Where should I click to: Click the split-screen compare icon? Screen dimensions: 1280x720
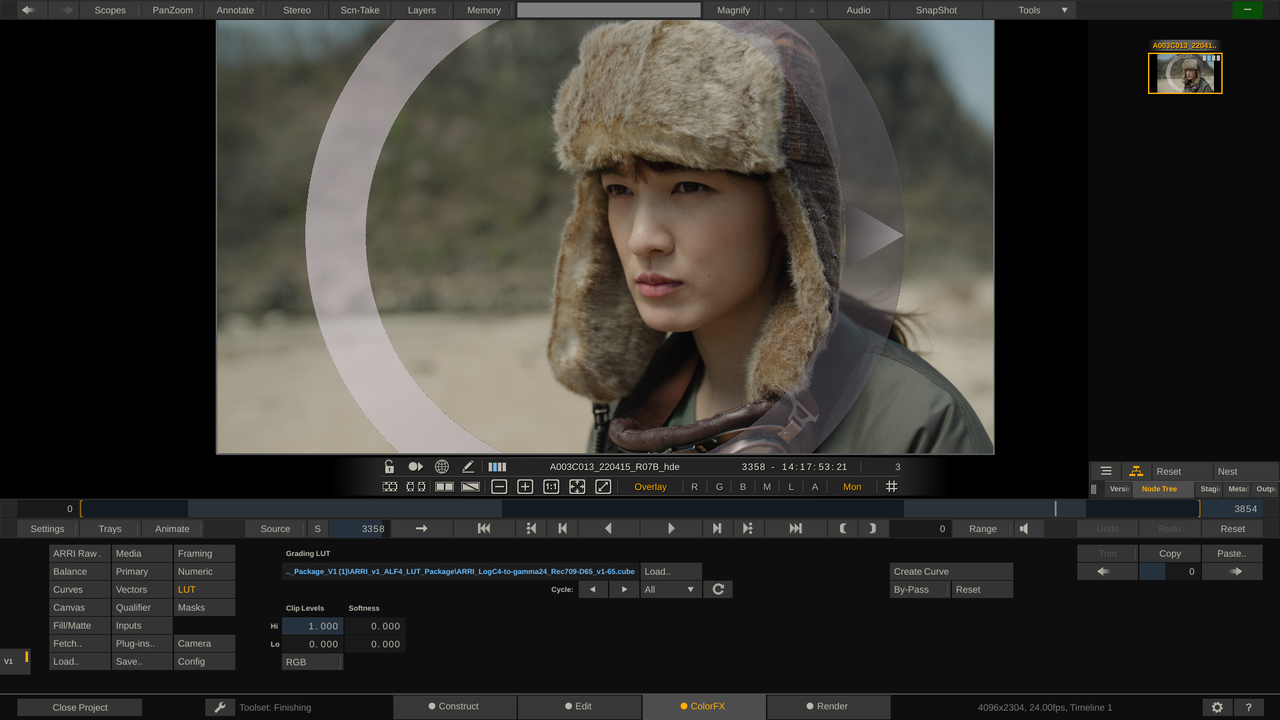[444, 487]
